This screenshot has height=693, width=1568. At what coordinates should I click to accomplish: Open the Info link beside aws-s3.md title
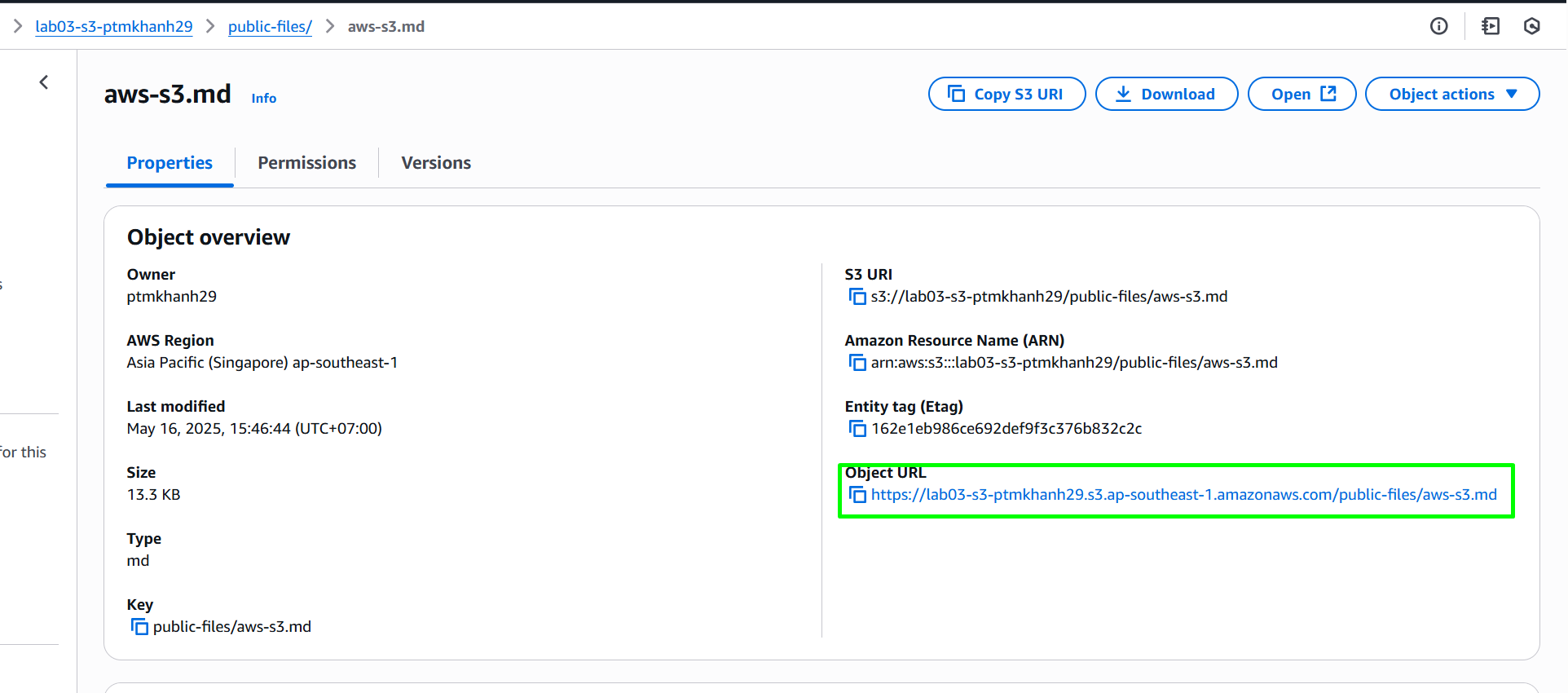(x=264, y=98)
